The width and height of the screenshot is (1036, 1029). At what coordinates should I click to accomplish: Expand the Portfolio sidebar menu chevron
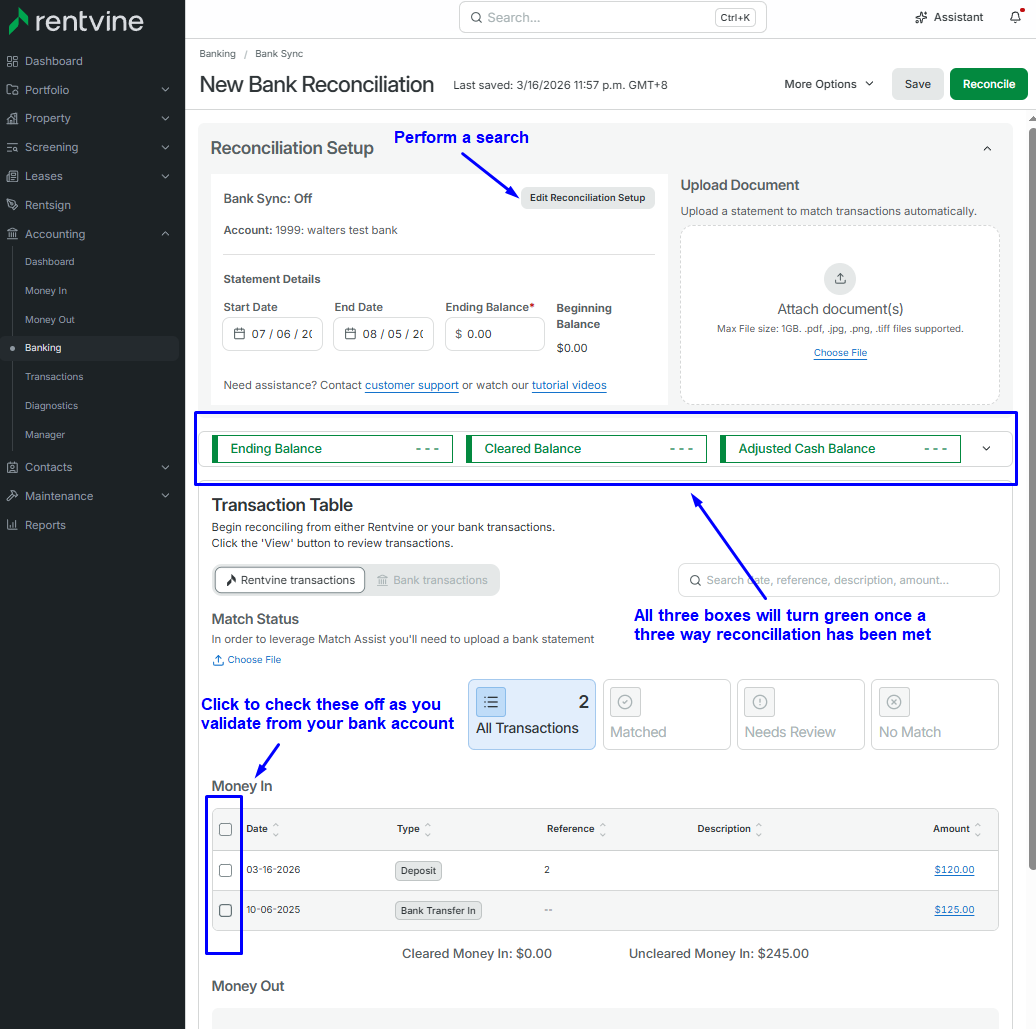click(x=165, y=90)
